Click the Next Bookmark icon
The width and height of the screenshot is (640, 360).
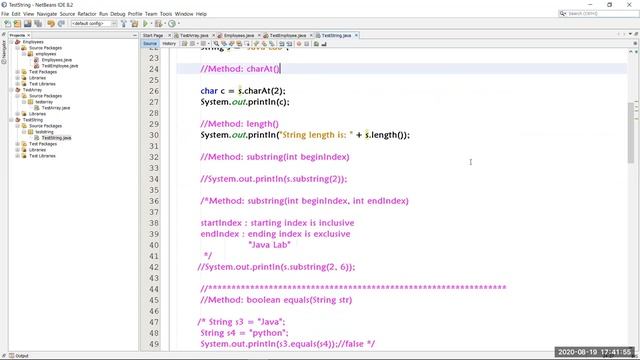coord(264,44)
